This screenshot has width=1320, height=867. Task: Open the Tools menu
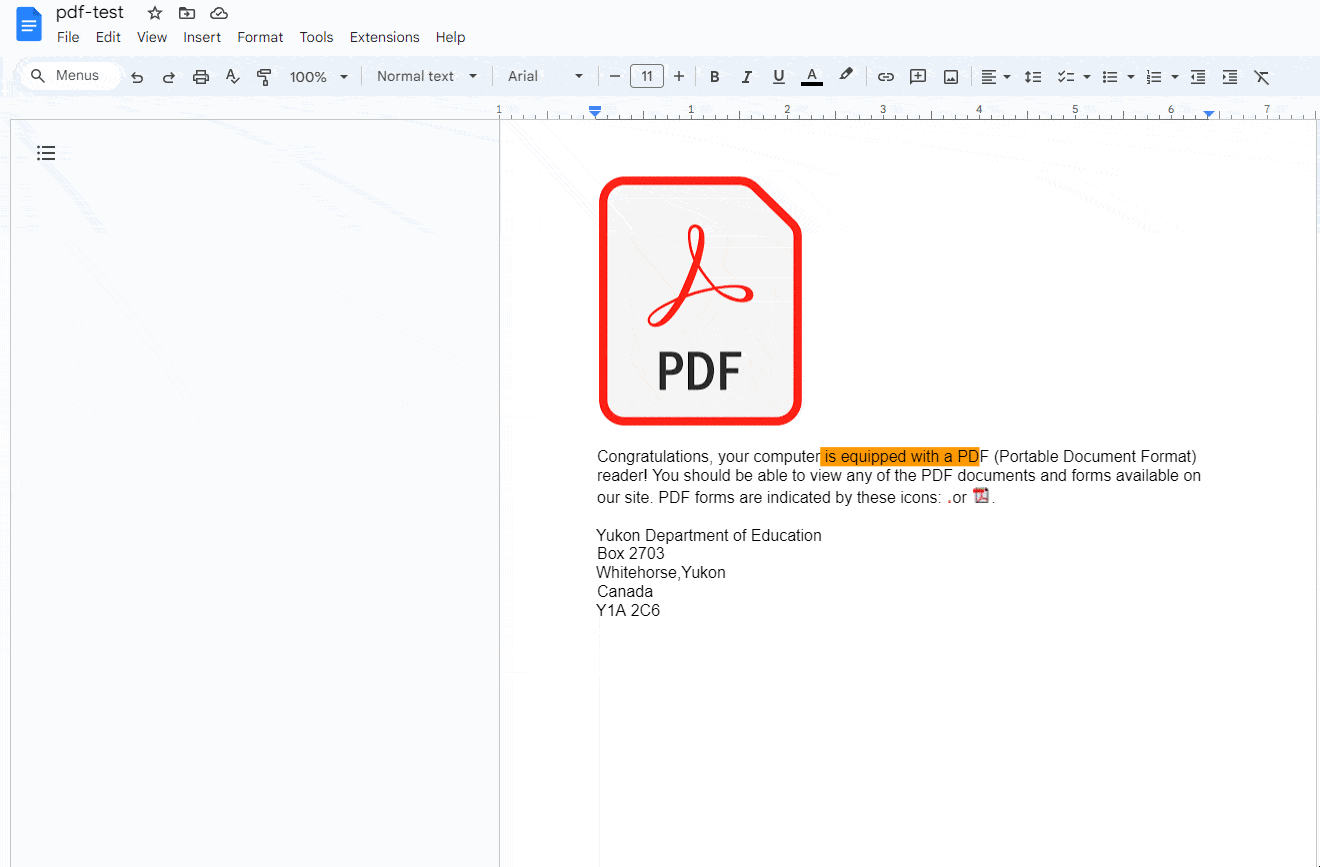coord(316,37)
